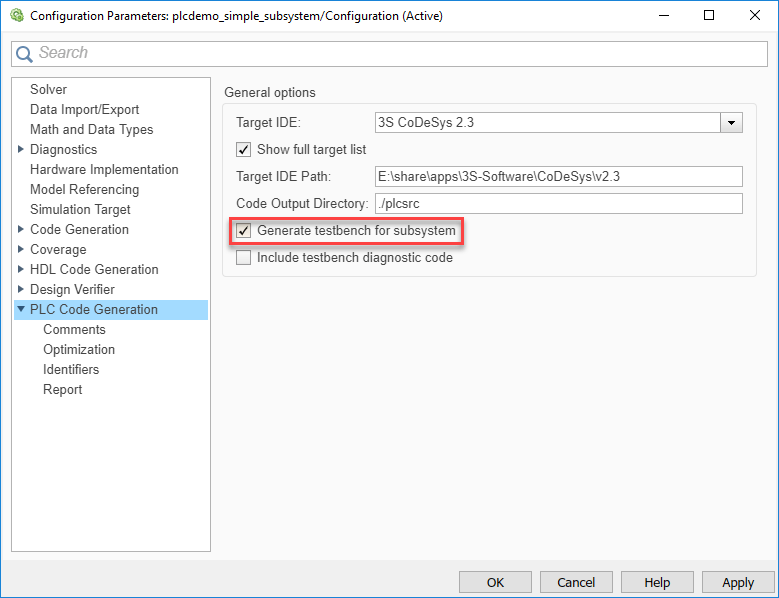The width and height of the screenshot is (779, 598).
Task: Click the search magnifier icon
Action: 24,54
